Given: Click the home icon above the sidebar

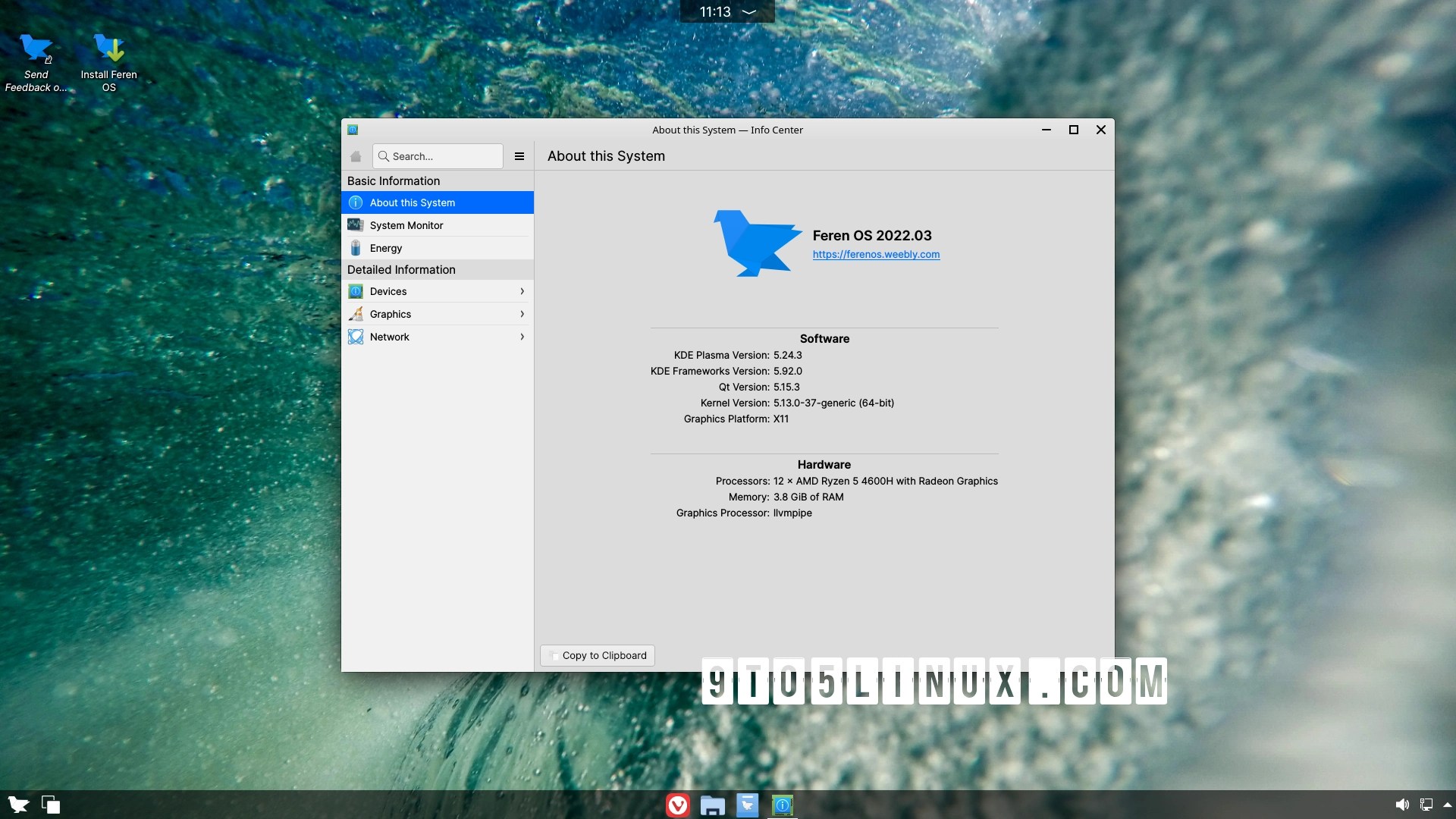Looking at the screenshot, I should [x=355, y=156].
